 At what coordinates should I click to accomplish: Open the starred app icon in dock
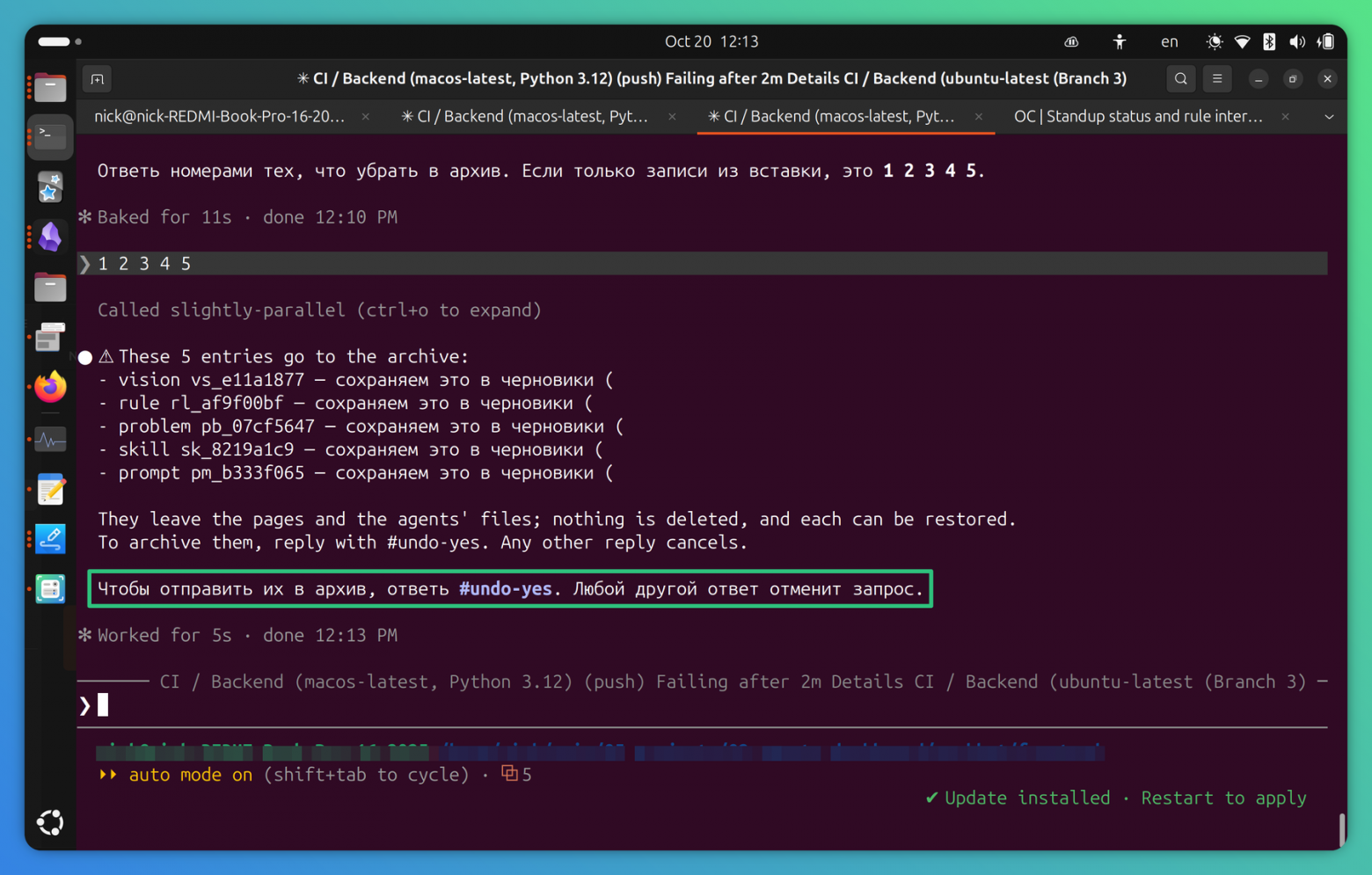click(50, 186)
